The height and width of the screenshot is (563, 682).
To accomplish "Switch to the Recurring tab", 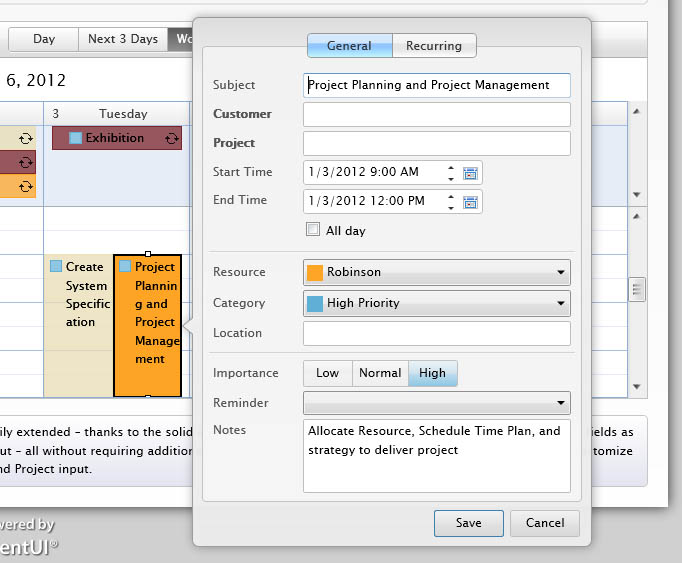I will pyautogui.click(x=434, y=46).
